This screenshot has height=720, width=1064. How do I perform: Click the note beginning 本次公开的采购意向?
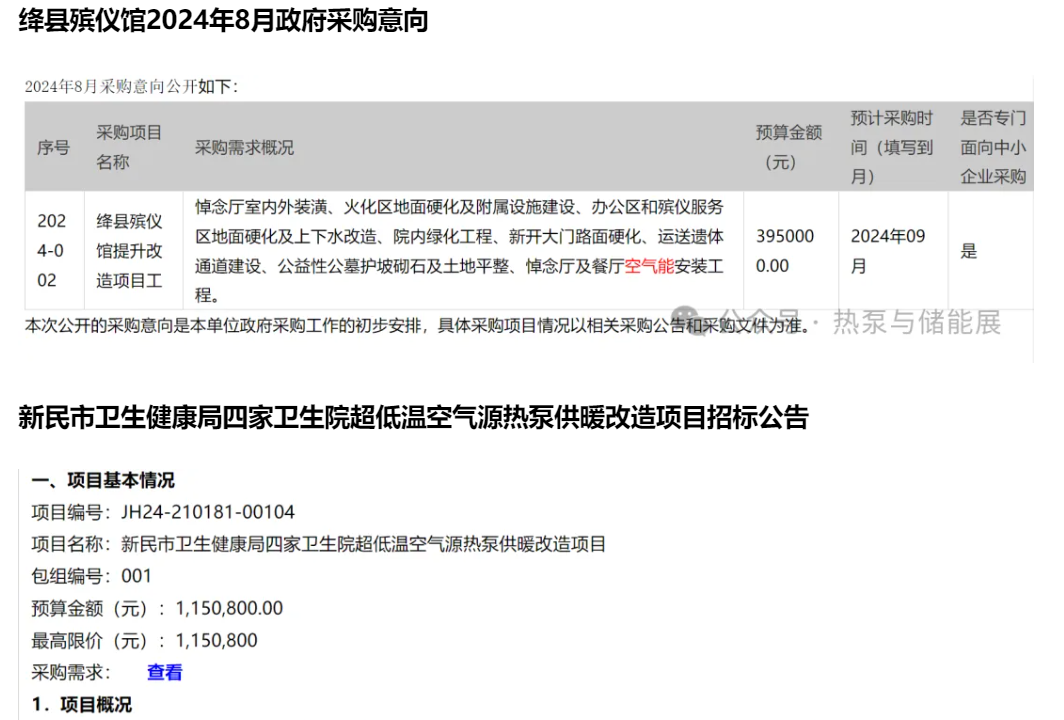[x=417, y=326]
